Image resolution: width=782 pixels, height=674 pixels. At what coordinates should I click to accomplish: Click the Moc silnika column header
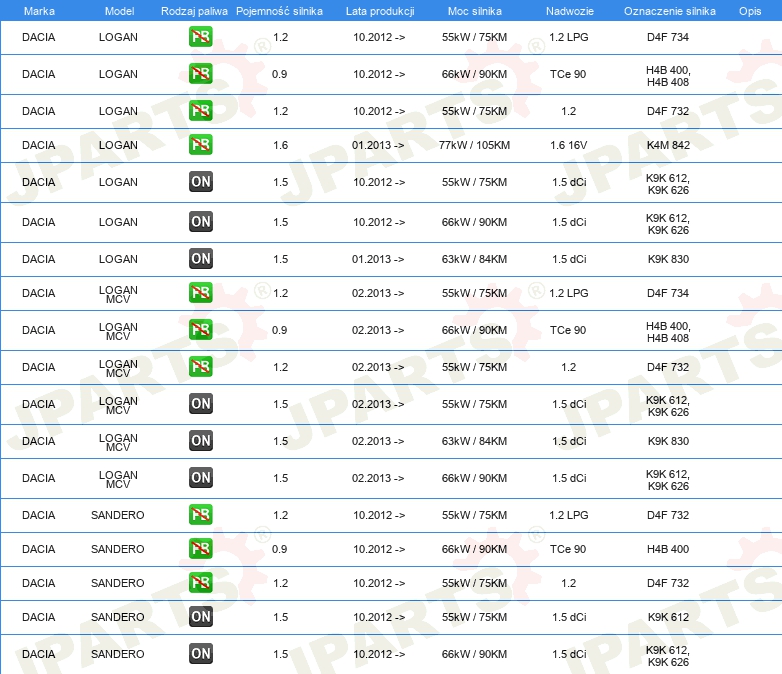tap(475, 11)
